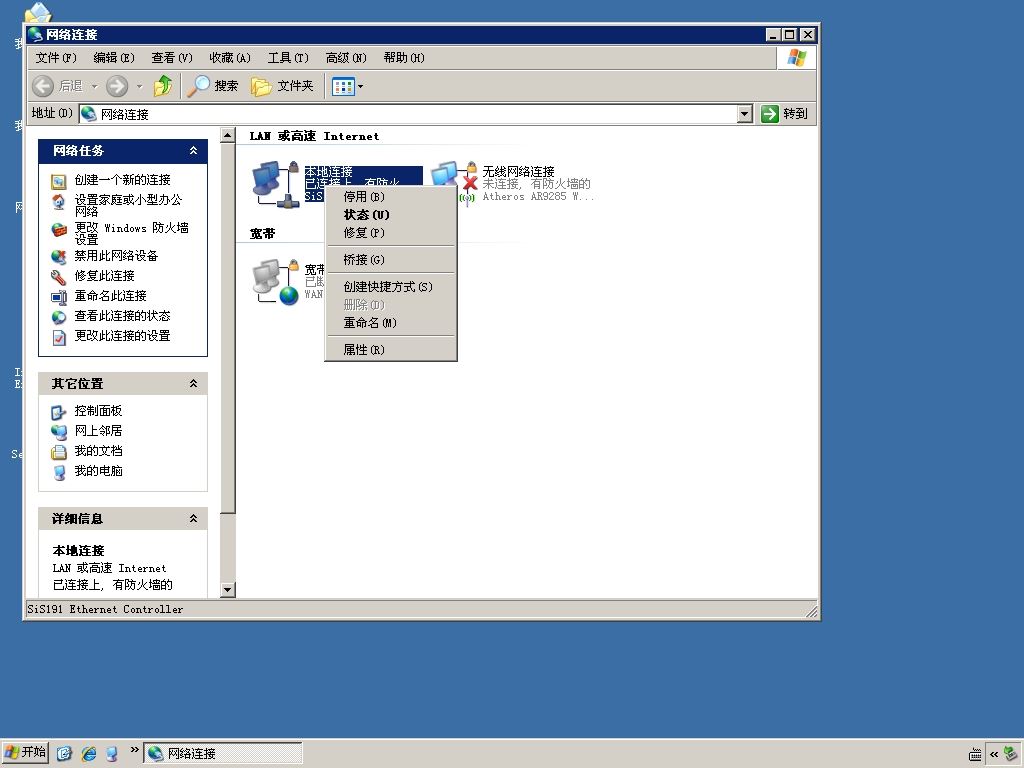
Task: Open 我的电脑 link
Action: point(98,471)
